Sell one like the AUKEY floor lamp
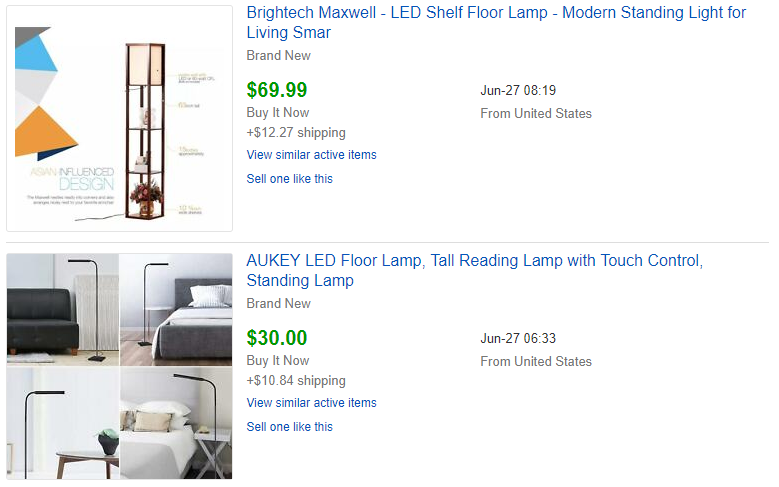 pyautogui.click(x=289, y=427)
